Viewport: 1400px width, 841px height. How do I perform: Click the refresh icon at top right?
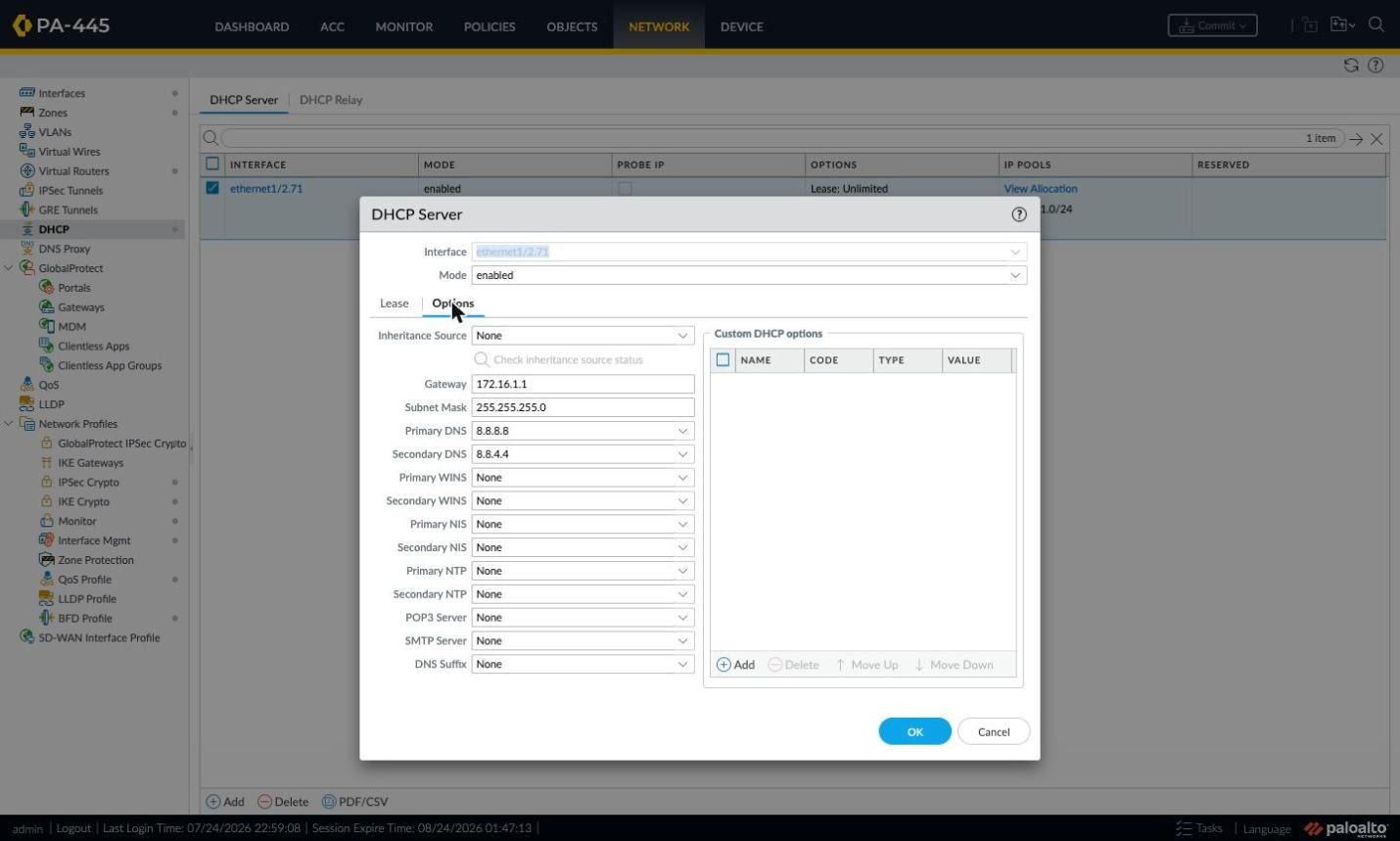[1351, 65]
